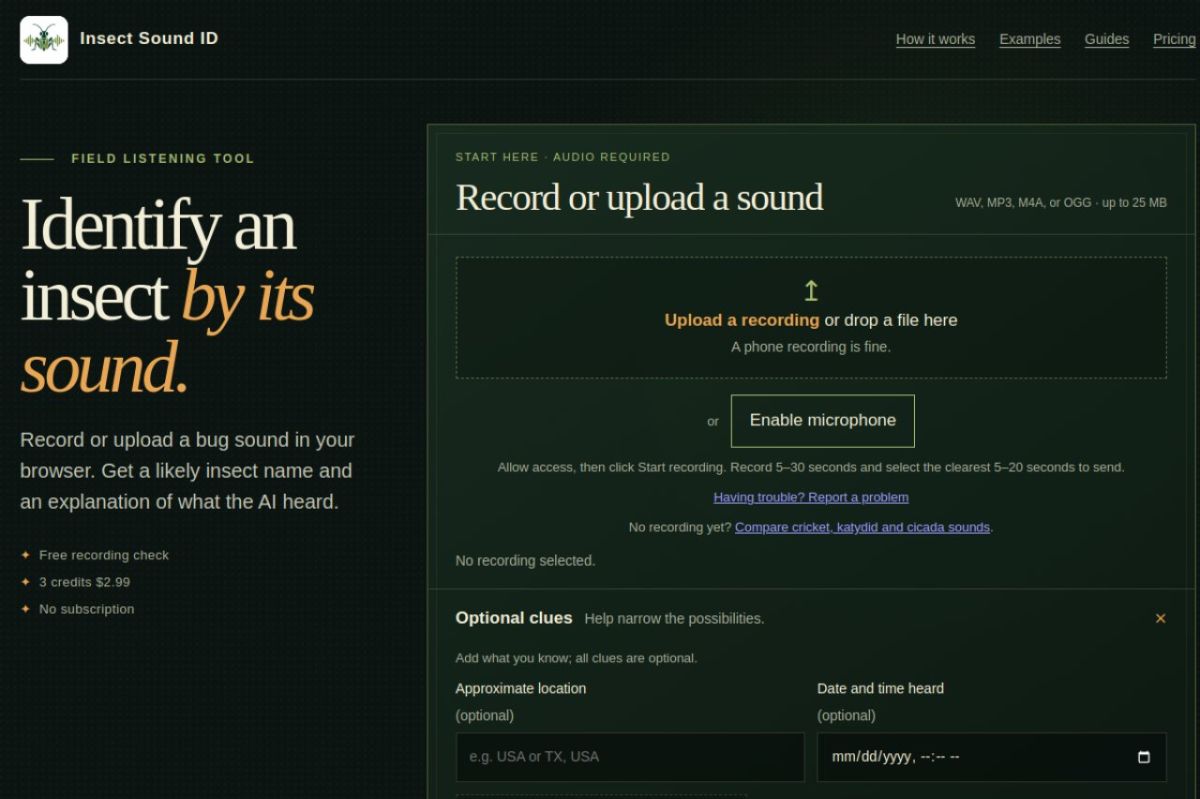Click the 'Record or upload a sound' heading
This screenshot has width=1200, height=799.
click(x=639, y=198)
